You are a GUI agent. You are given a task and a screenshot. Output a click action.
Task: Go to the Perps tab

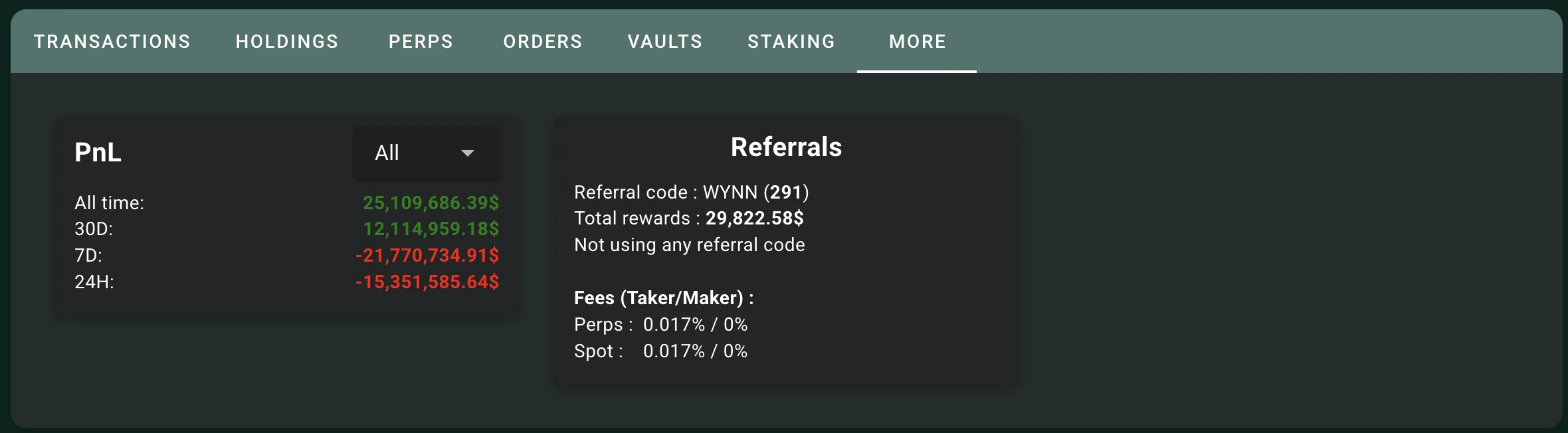tap(421, 41)
